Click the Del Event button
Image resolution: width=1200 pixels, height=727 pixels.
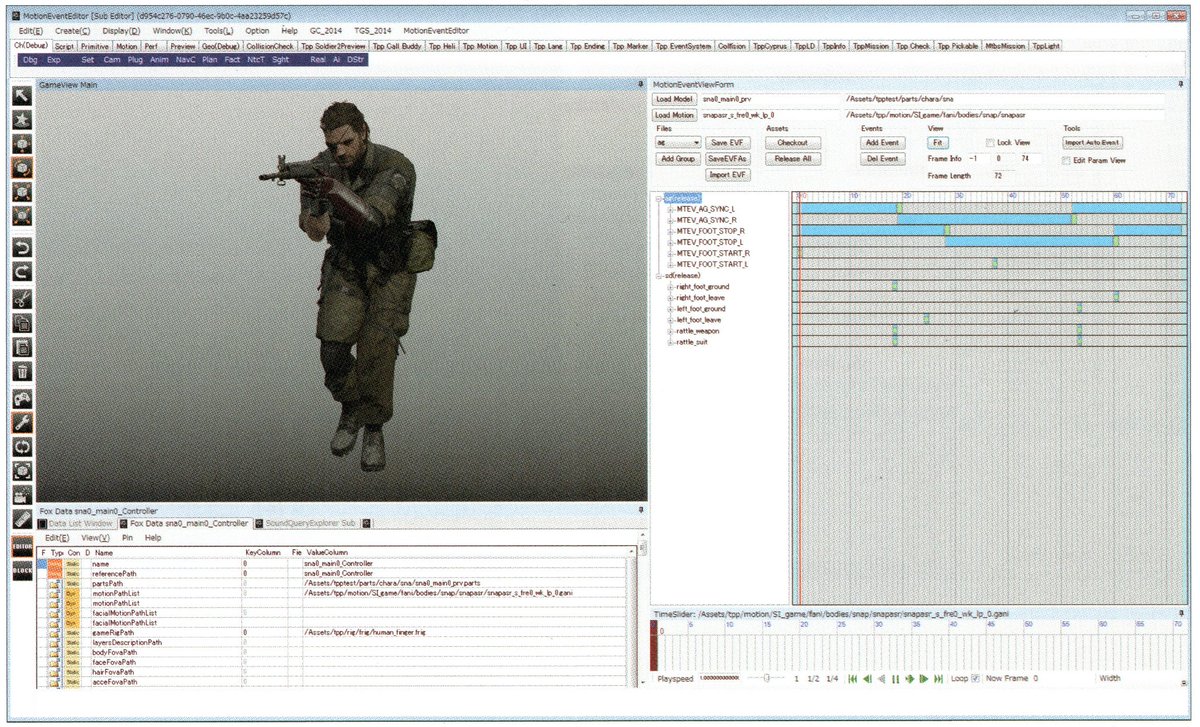(882, 159)
